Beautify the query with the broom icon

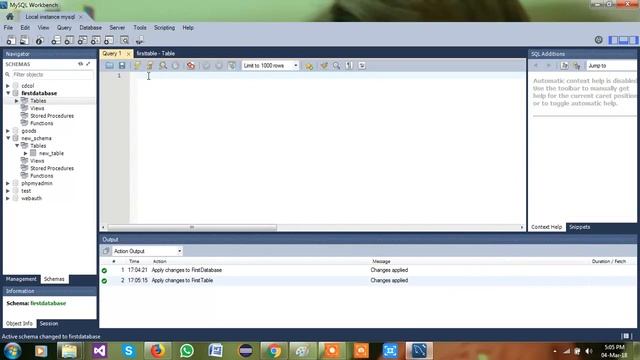(x=324, y=65)
